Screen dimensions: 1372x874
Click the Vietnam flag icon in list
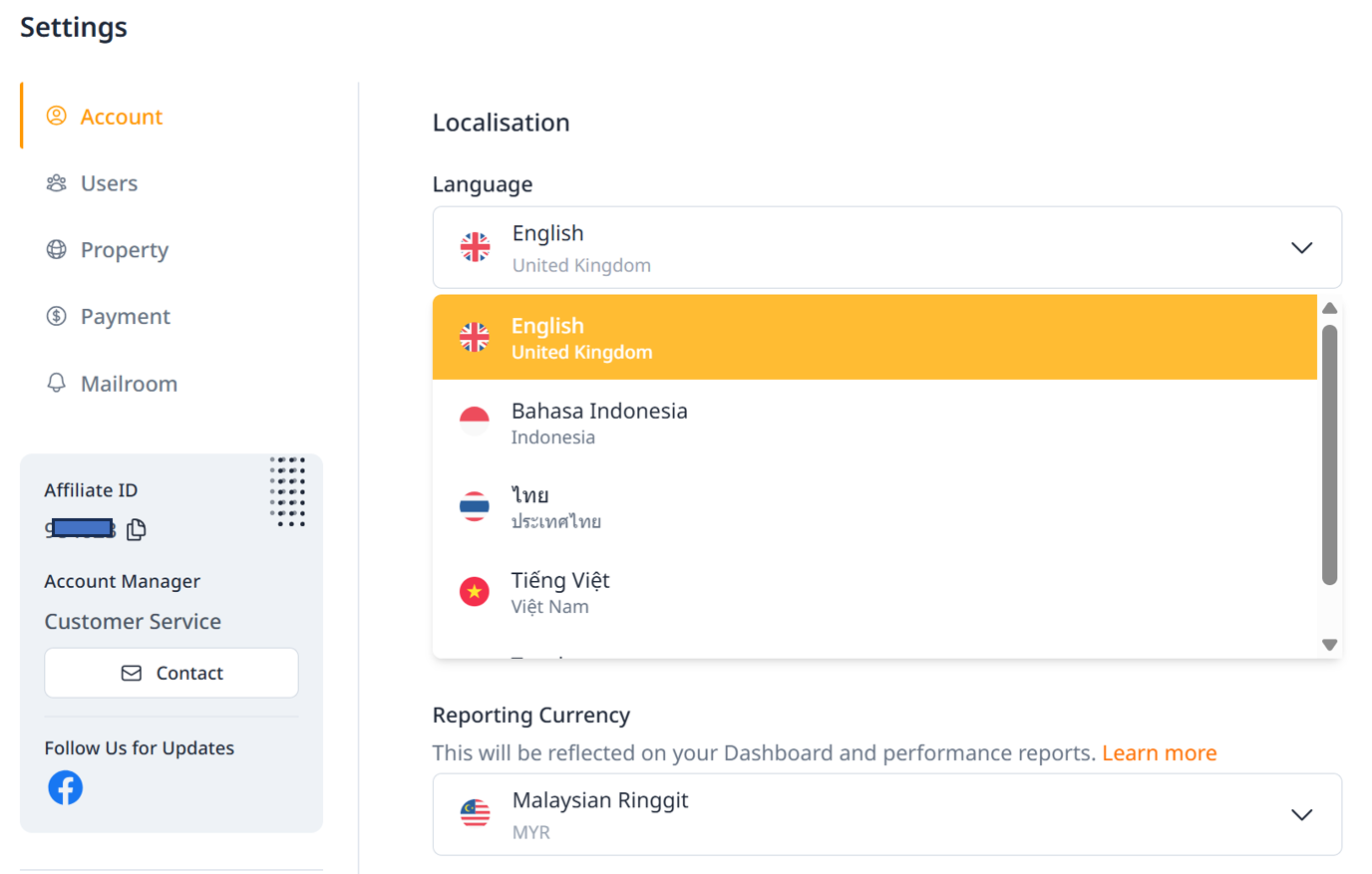click(x=475, y=592)
